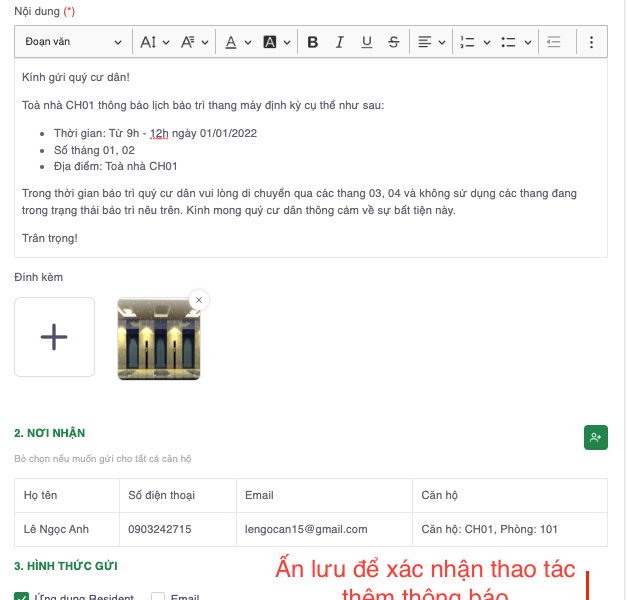This screenshot has height=600, width=627.
Task: Open the text alignment dropdown
Action: pyautogui.click(x=431, y=42)
